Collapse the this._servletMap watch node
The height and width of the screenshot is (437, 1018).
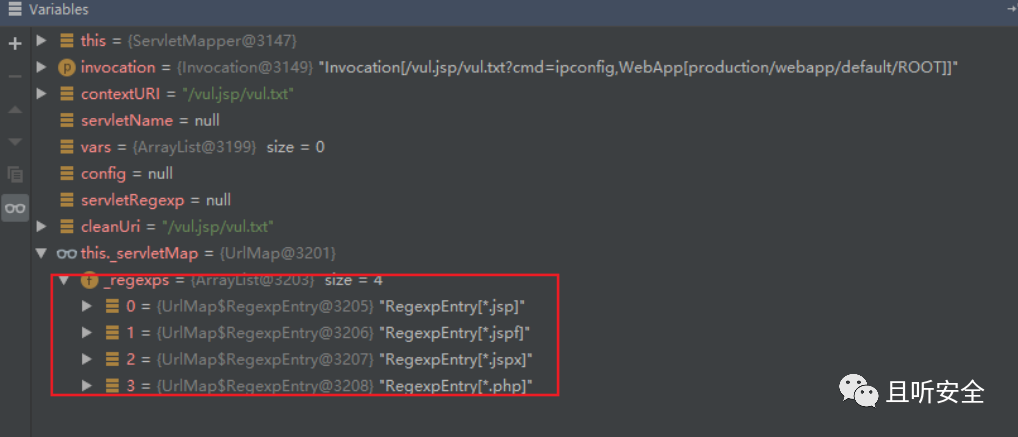pyautogui.click(x=42, y=253)
